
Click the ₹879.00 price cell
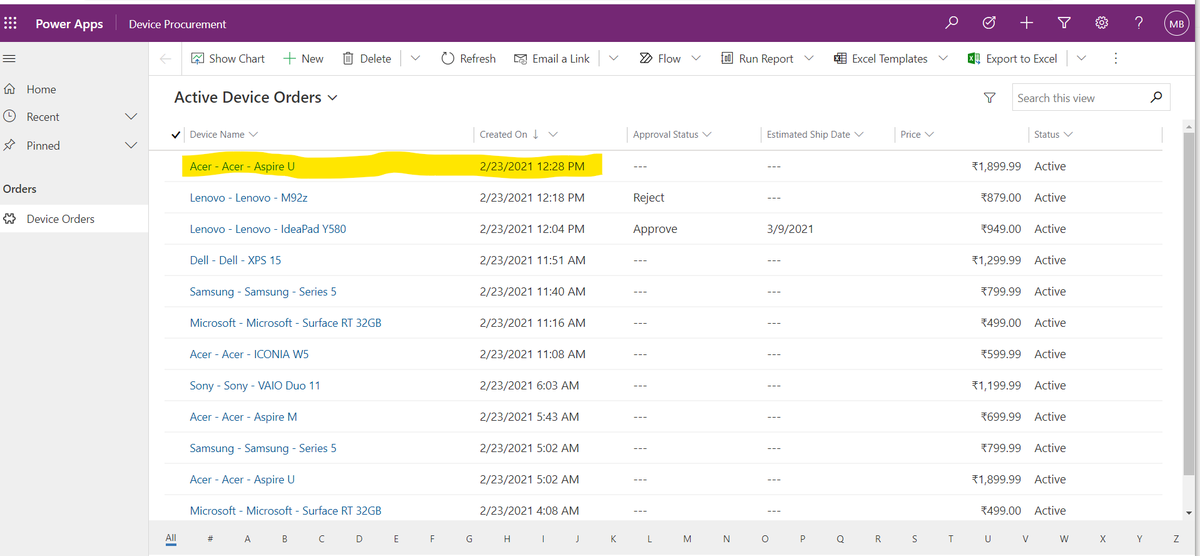[x=1001, y=198]
